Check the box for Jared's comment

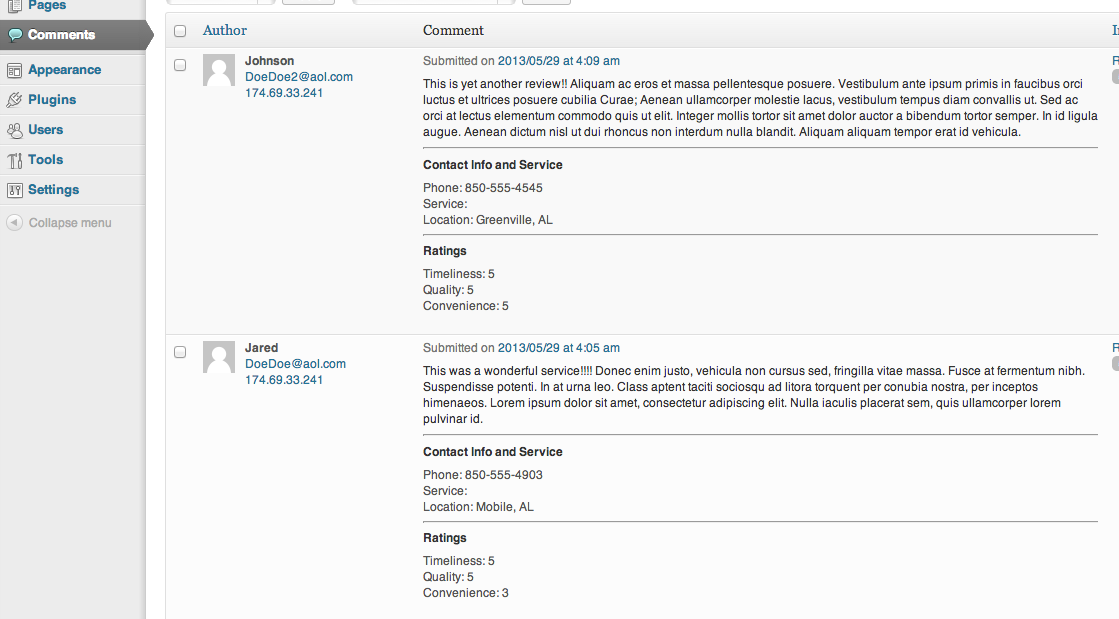coord(180,352)
